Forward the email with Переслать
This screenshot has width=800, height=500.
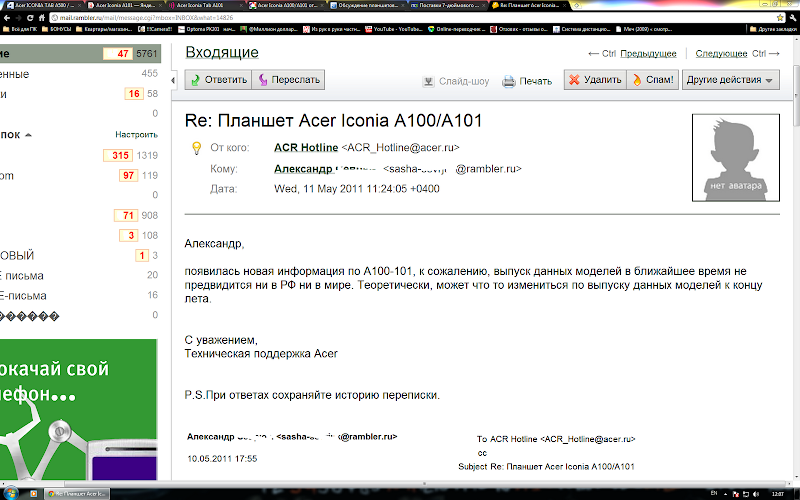[x=288, y=80]
